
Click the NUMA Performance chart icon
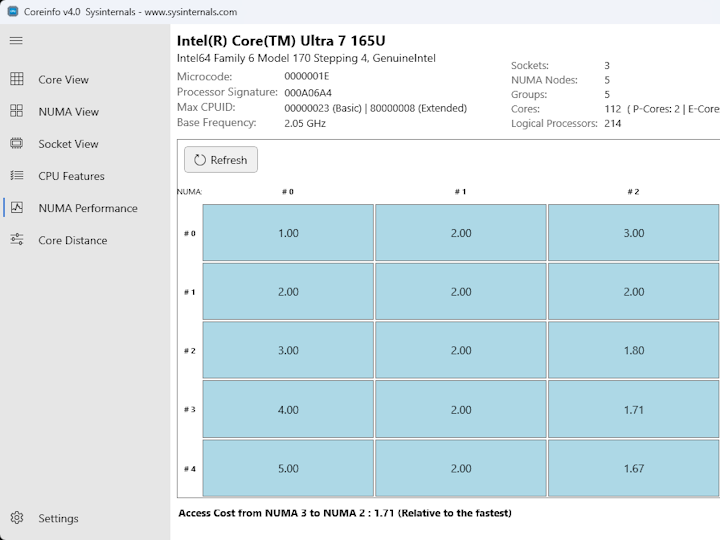click(x=17, y=208)
